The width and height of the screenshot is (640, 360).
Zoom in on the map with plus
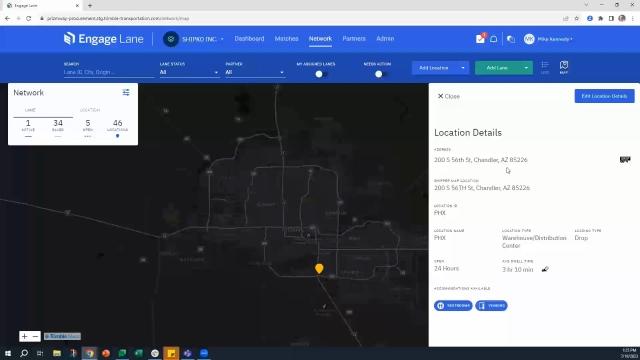pos(24,336)
